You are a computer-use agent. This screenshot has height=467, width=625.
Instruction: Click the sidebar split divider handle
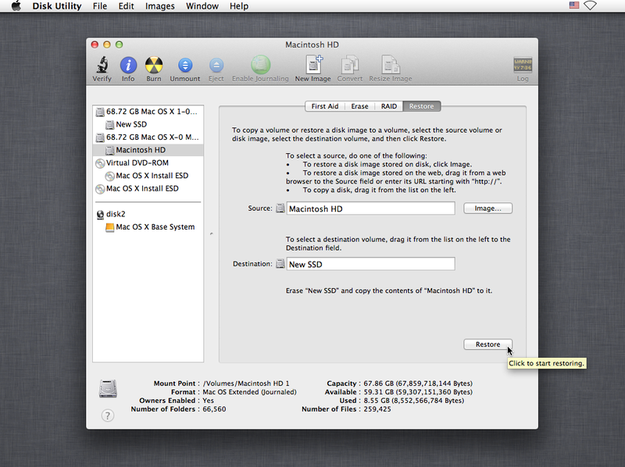[211, 234]
